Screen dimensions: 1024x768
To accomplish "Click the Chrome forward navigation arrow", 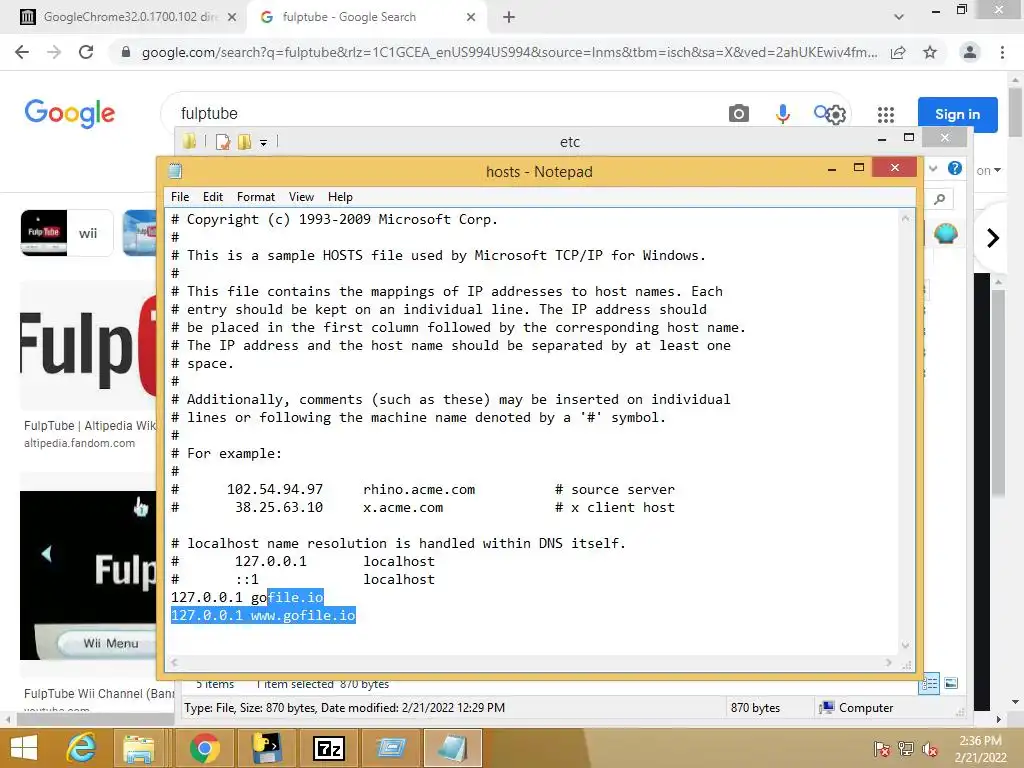I will click(54, 52).
